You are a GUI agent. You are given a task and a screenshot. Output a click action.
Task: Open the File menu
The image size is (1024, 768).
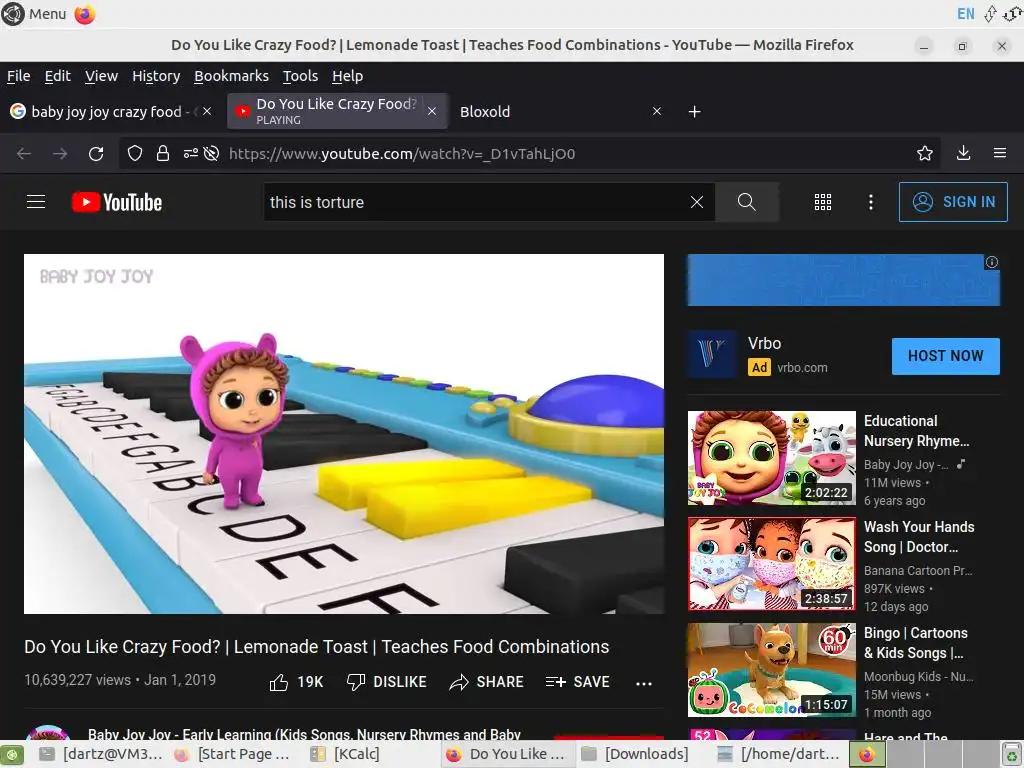(18, 76)
